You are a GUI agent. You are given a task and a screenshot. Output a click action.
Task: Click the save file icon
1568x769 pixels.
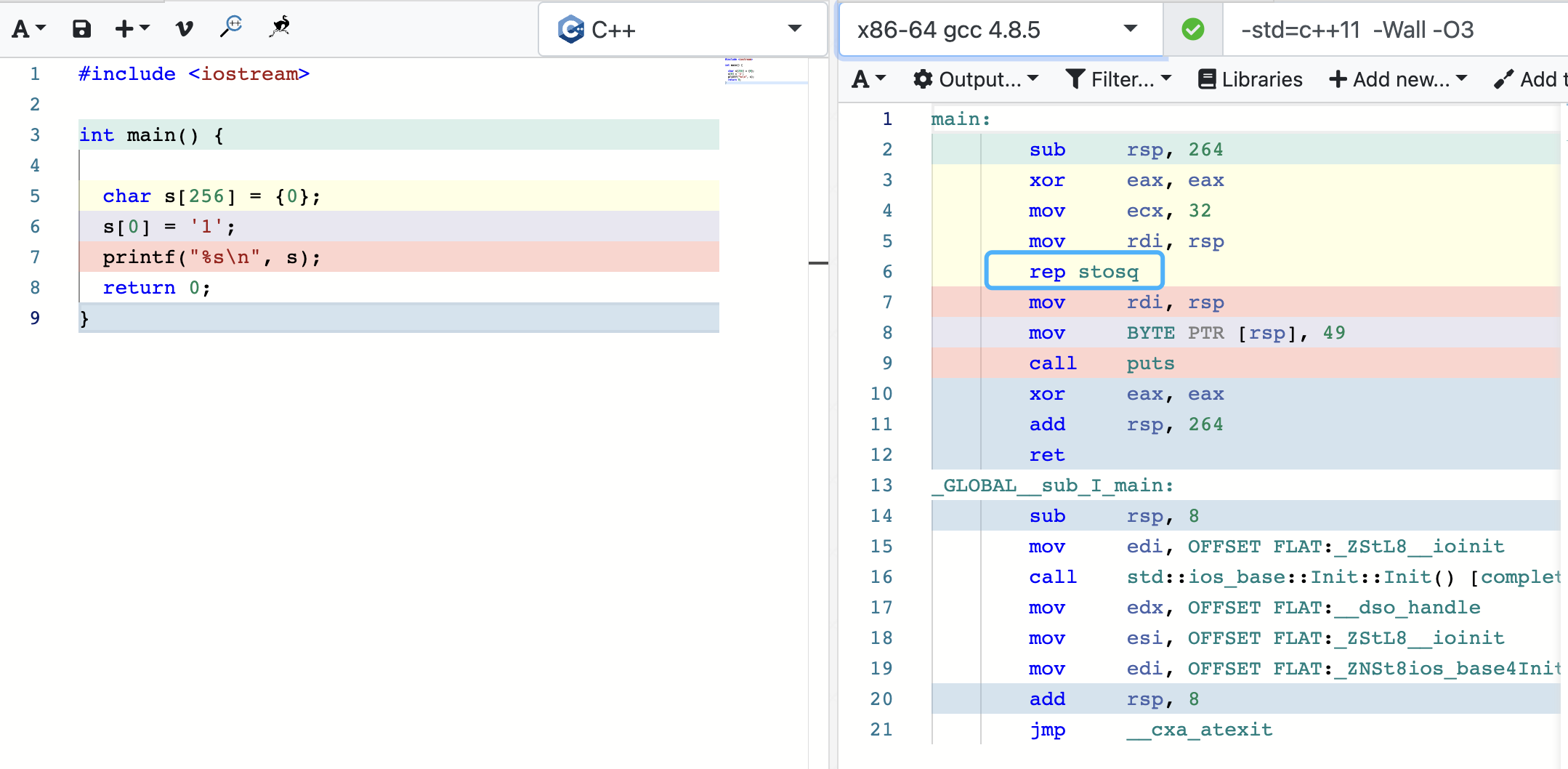coord(81,29)
